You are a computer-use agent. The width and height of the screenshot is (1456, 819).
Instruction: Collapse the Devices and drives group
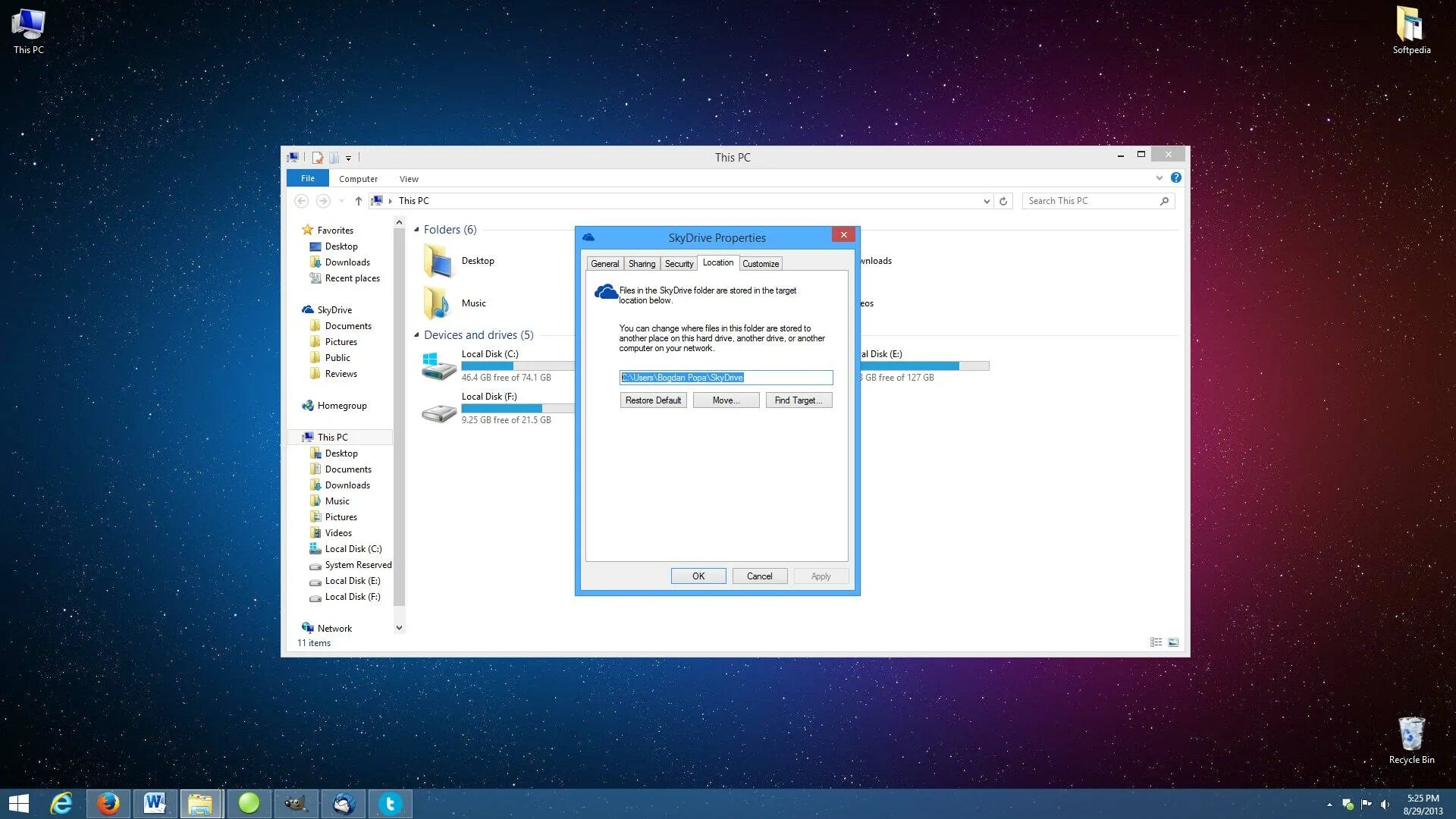(x=416, y=335)
